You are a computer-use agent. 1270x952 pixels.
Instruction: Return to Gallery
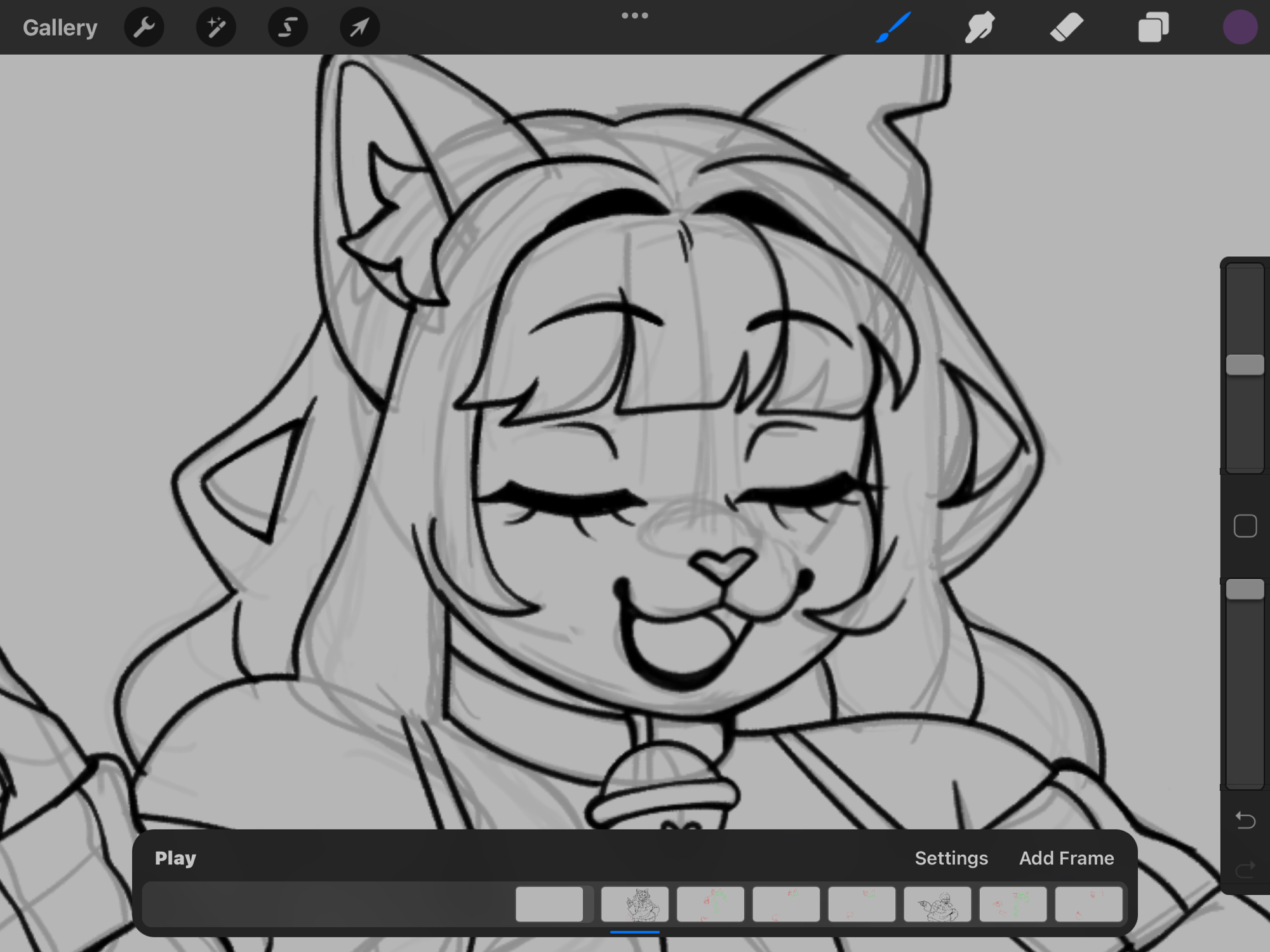[x=60, y=27]
